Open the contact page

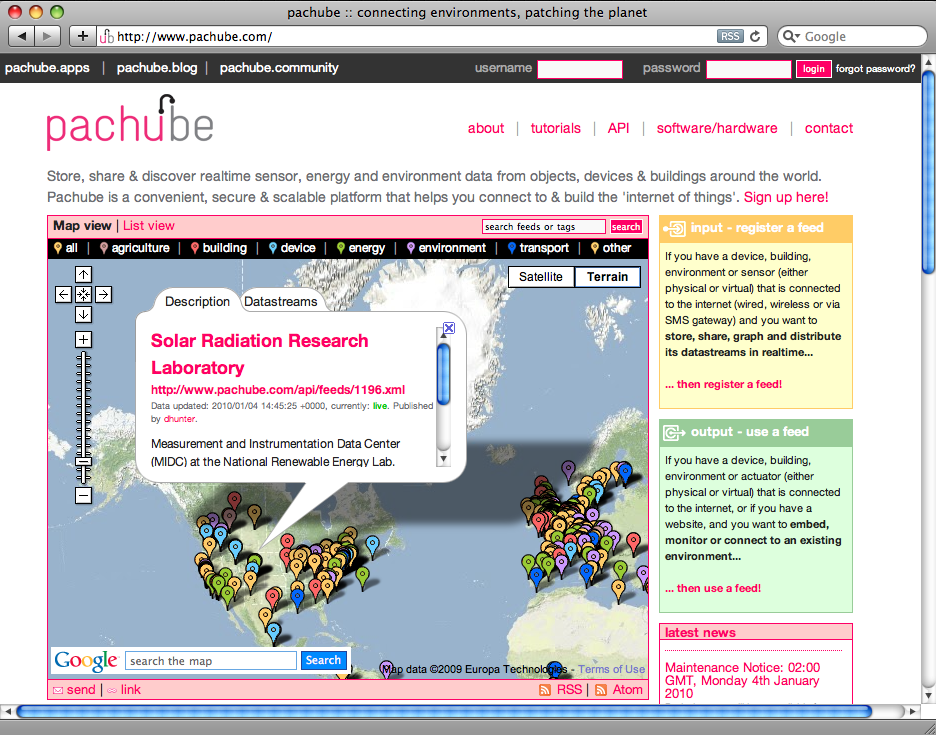tap(829, 128)
